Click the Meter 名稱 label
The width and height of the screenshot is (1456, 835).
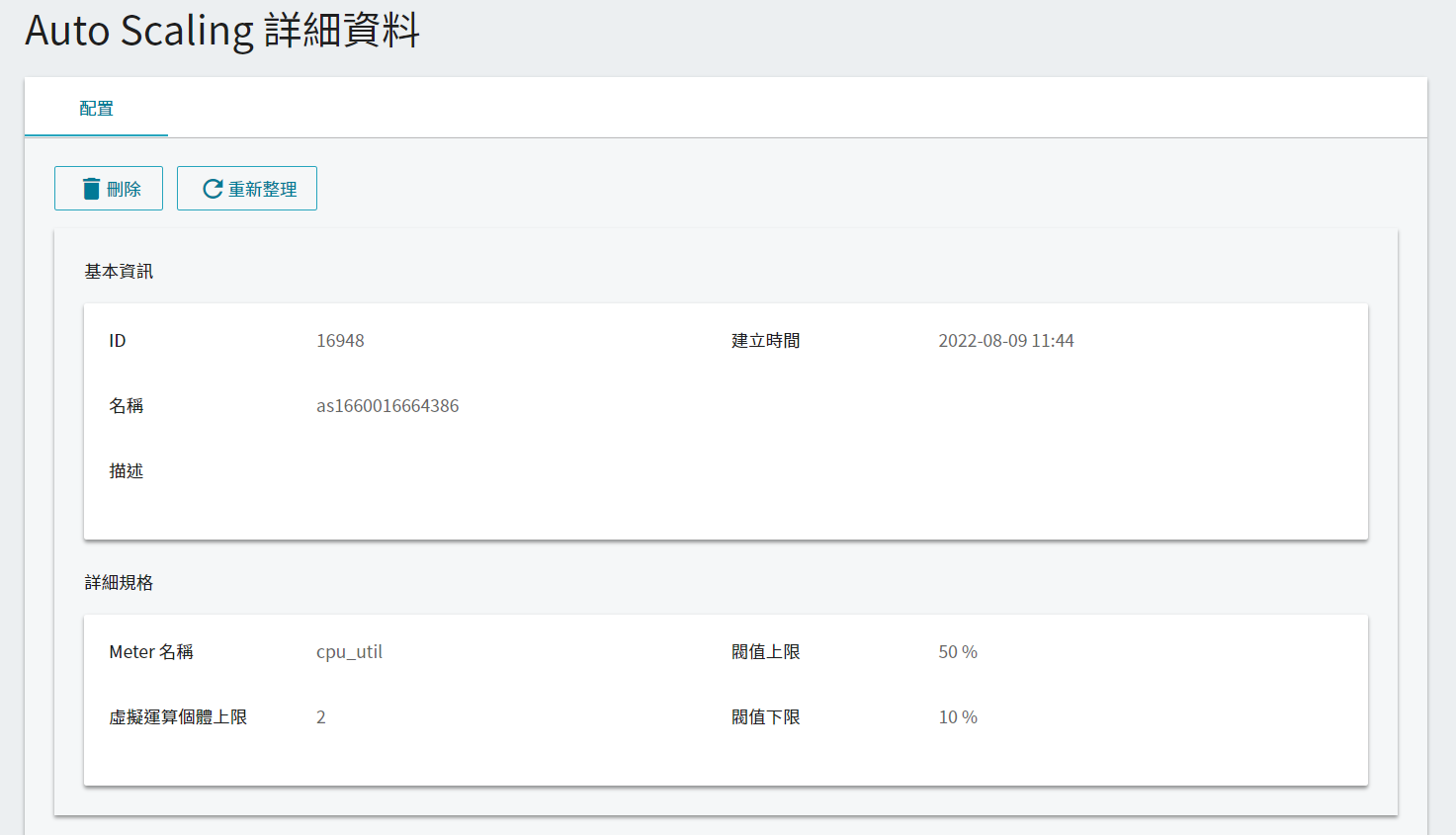point(151,652)
